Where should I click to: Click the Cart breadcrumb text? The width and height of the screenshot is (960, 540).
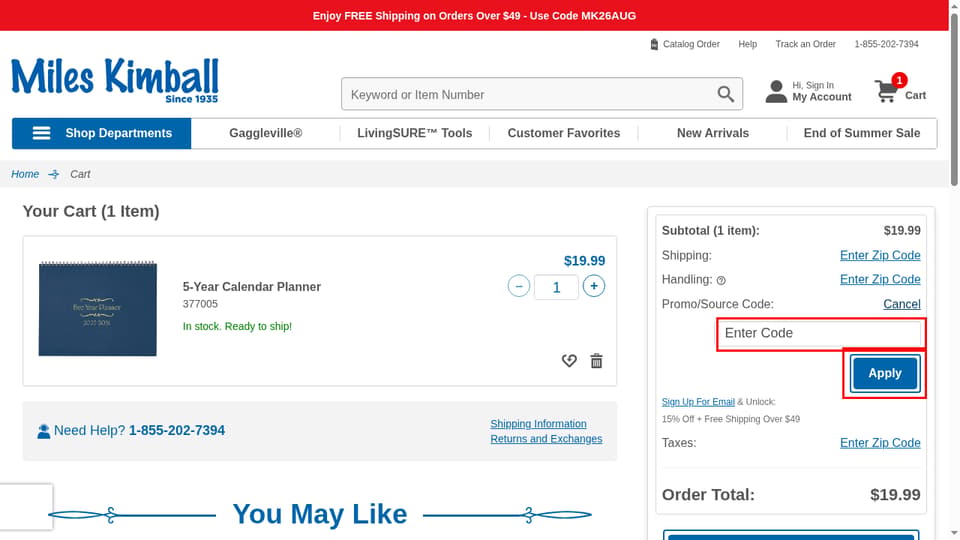80,174
